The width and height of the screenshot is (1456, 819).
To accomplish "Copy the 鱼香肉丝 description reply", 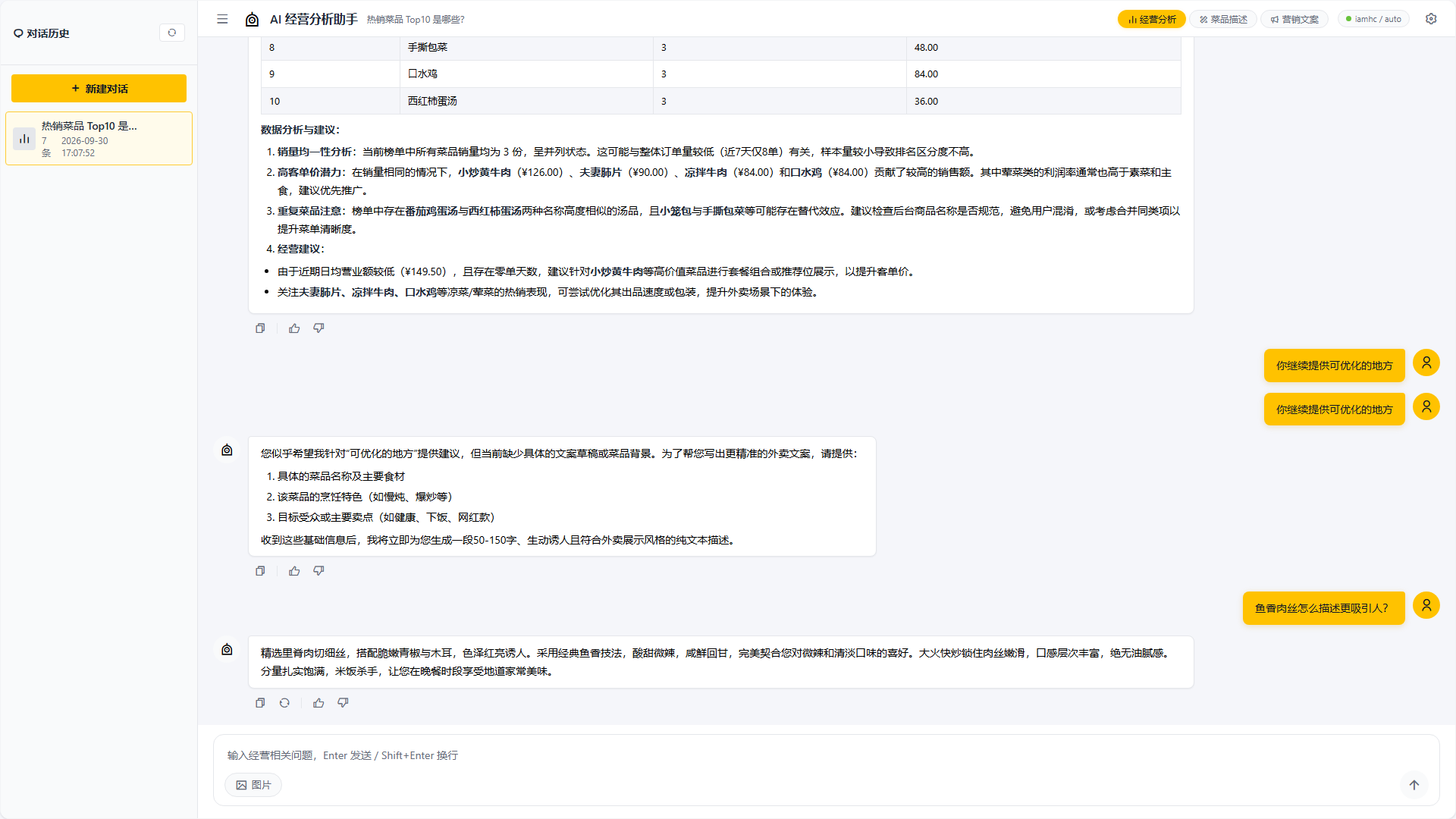I will 260,703.
